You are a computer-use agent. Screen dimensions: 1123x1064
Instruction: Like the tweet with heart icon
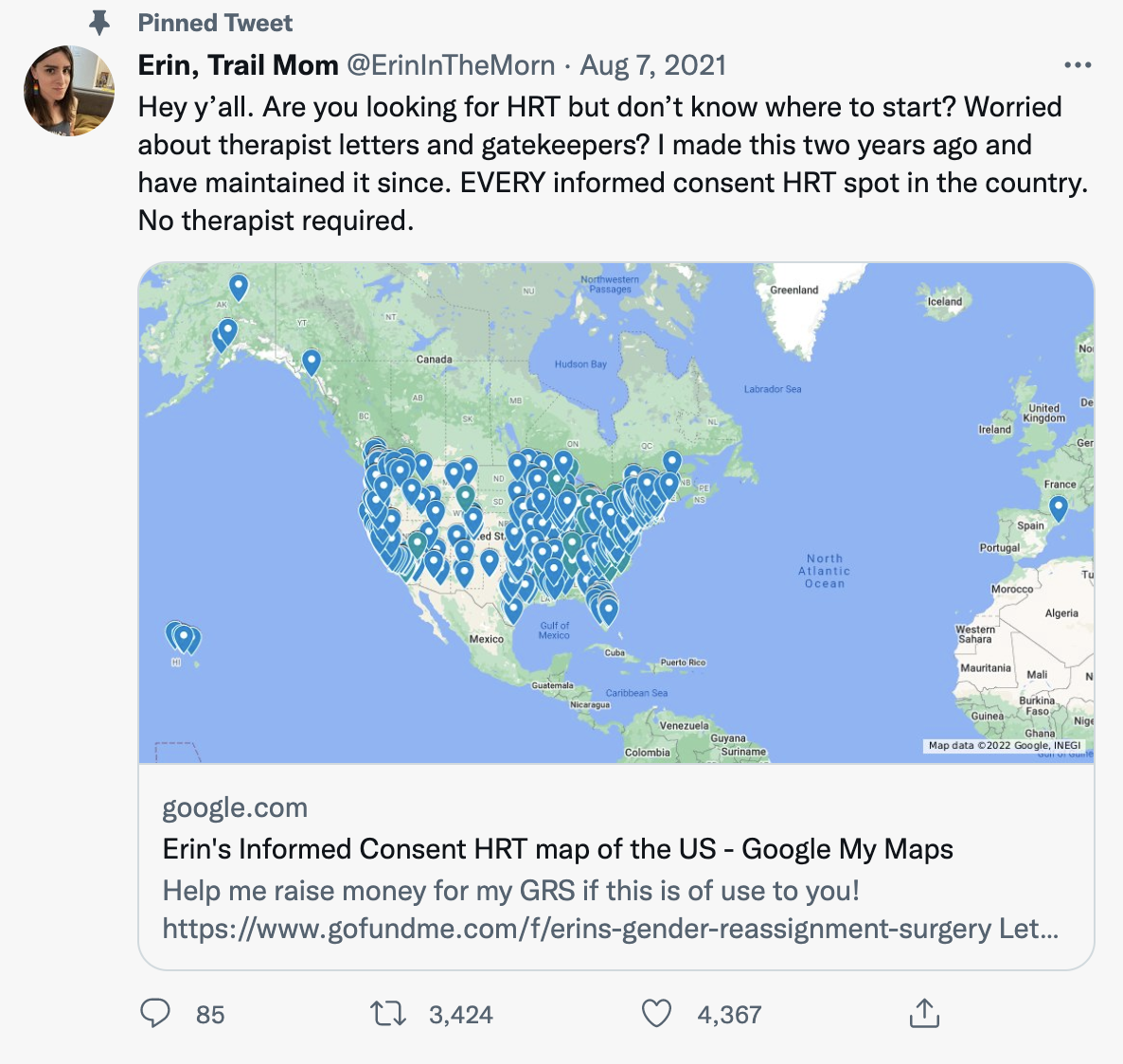tap(656, 1014)
